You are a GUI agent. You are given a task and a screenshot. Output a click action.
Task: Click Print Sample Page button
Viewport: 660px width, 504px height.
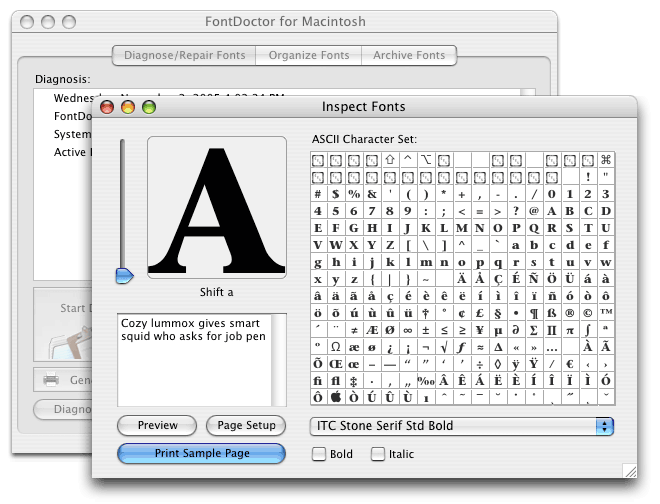pyautogui.click(x=202, y=453)
